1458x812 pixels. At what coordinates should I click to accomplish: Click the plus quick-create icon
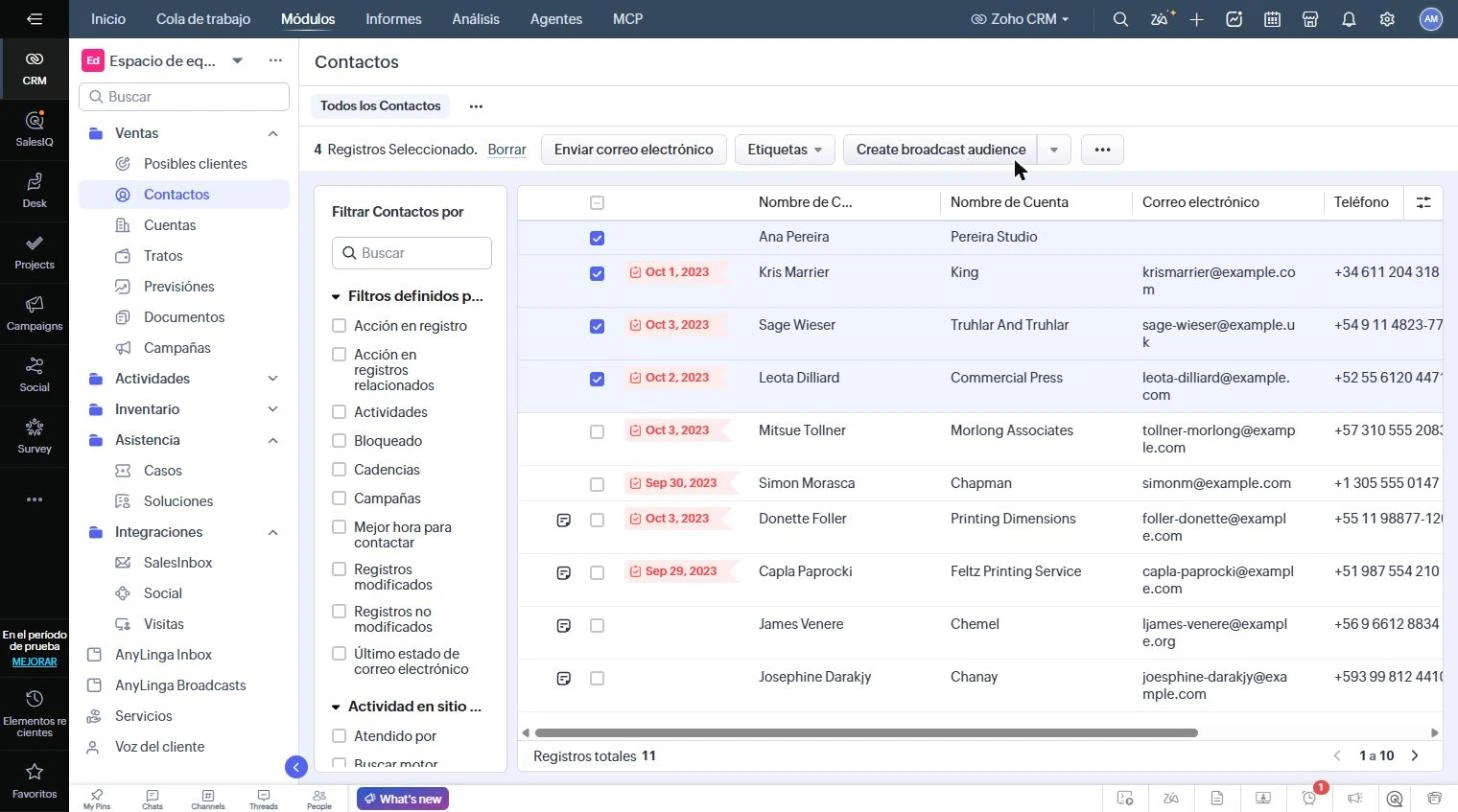(x=1197, y=19)
